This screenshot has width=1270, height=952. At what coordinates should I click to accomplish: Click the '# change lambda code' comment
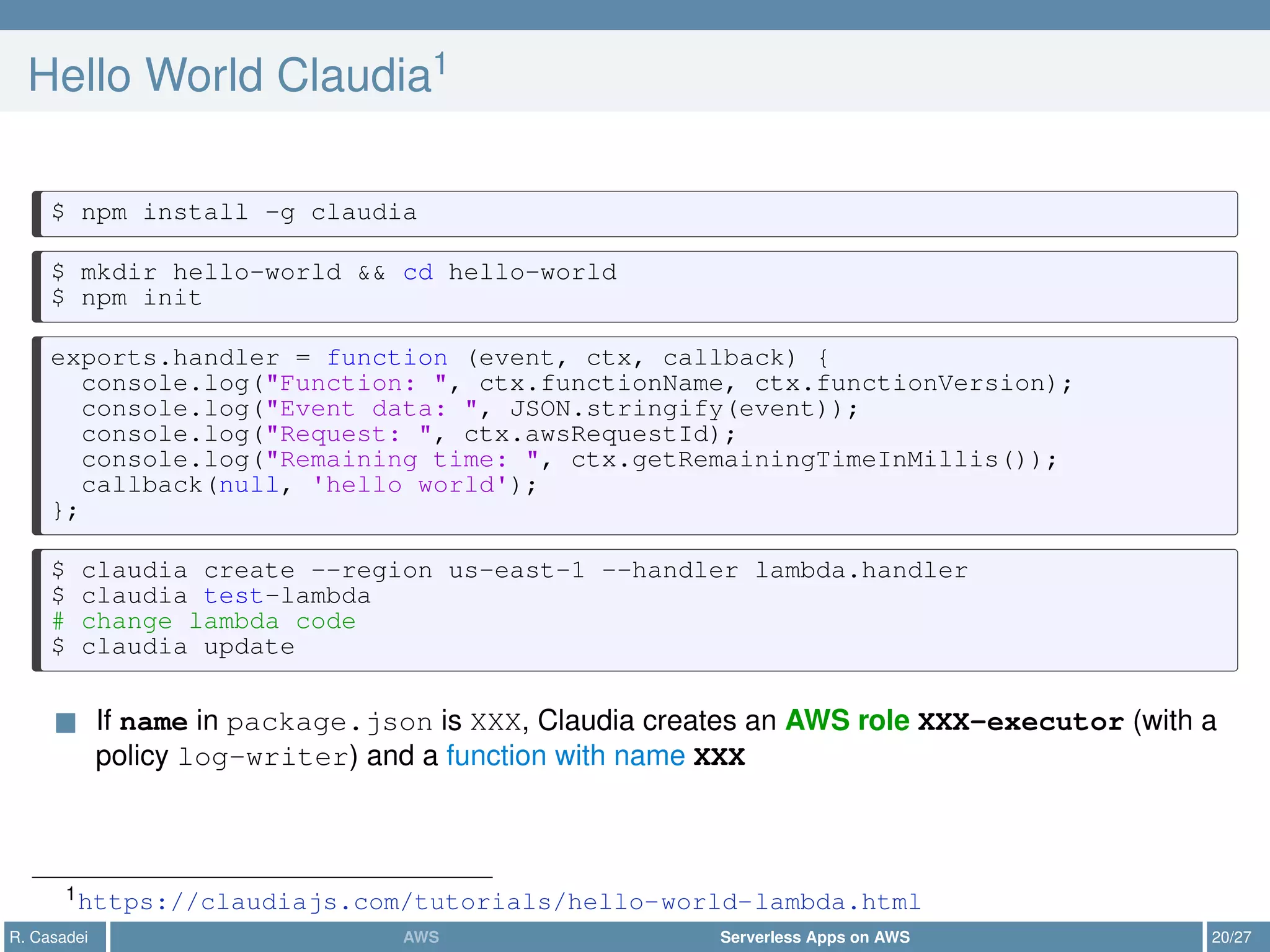pyautogui.click(x=203, y=621)
